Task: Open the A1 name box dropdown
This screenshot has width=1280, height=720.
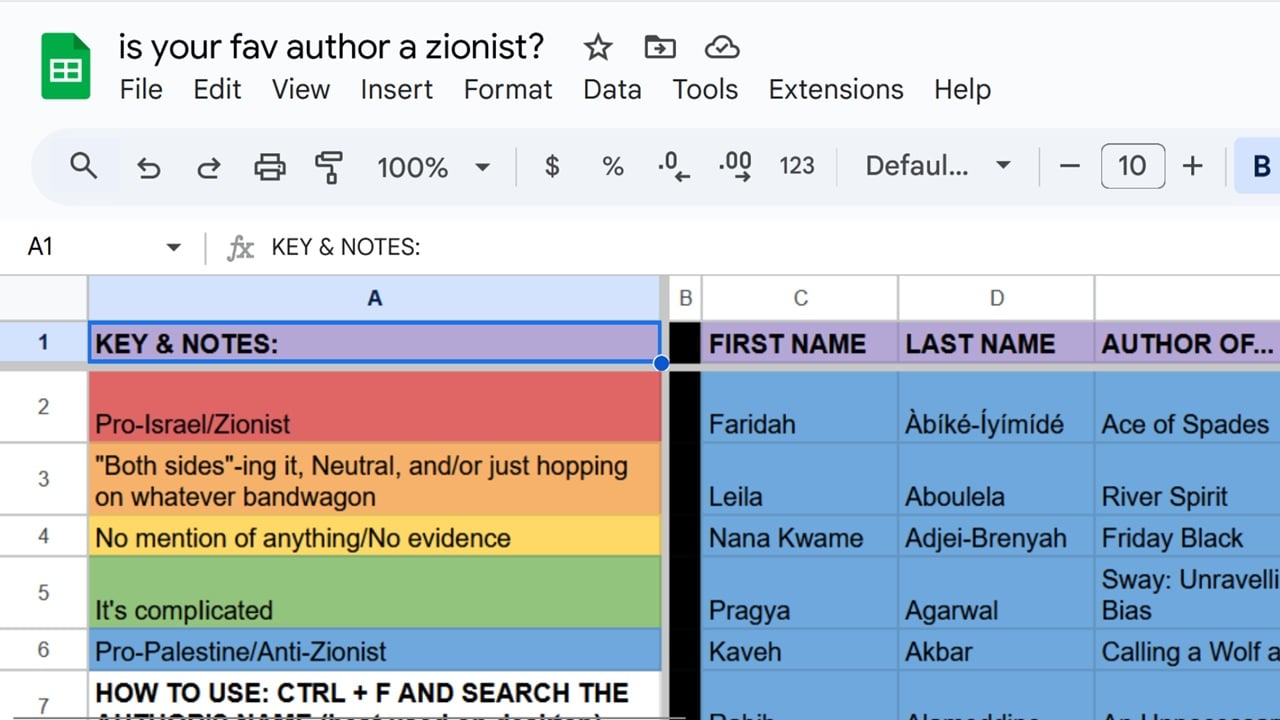Action: tap(173, 247)
